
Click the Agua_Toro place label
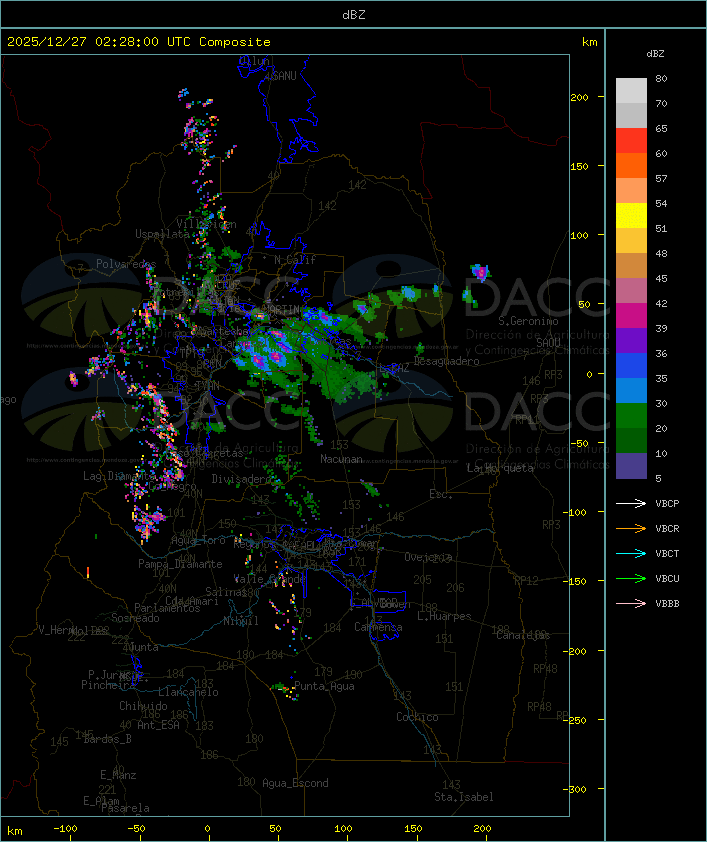(198, 541)
